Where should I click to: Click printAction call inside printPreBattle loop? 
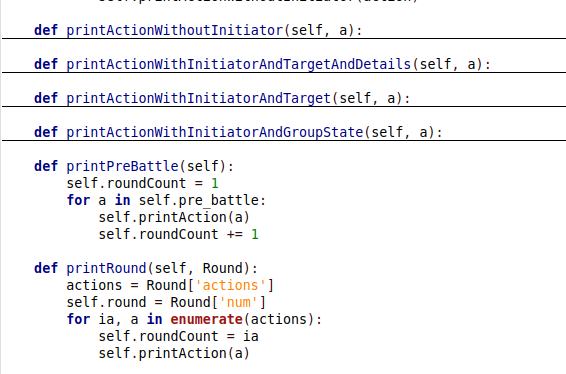point(182,217)
